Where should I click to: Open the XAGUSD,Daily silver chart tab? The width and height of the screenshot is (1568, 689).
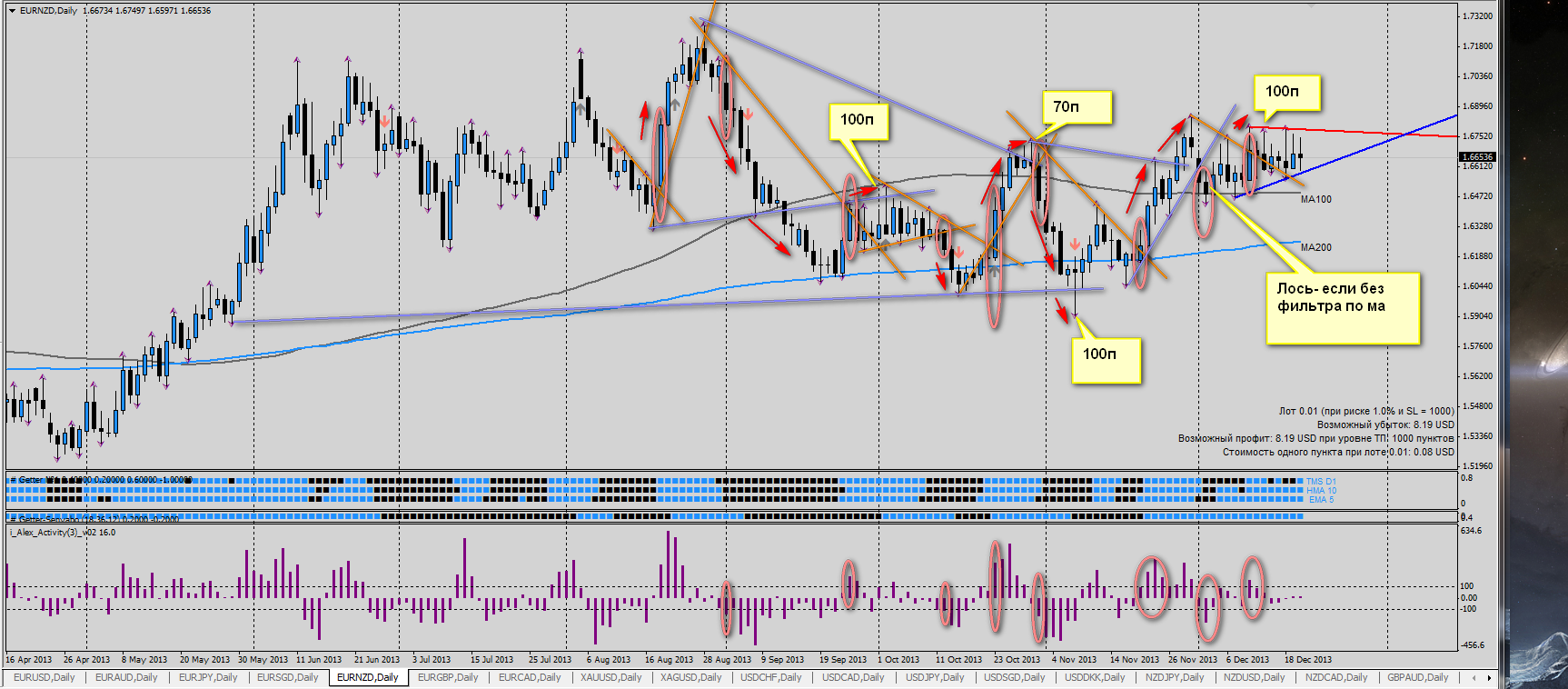tap(690, 677)
